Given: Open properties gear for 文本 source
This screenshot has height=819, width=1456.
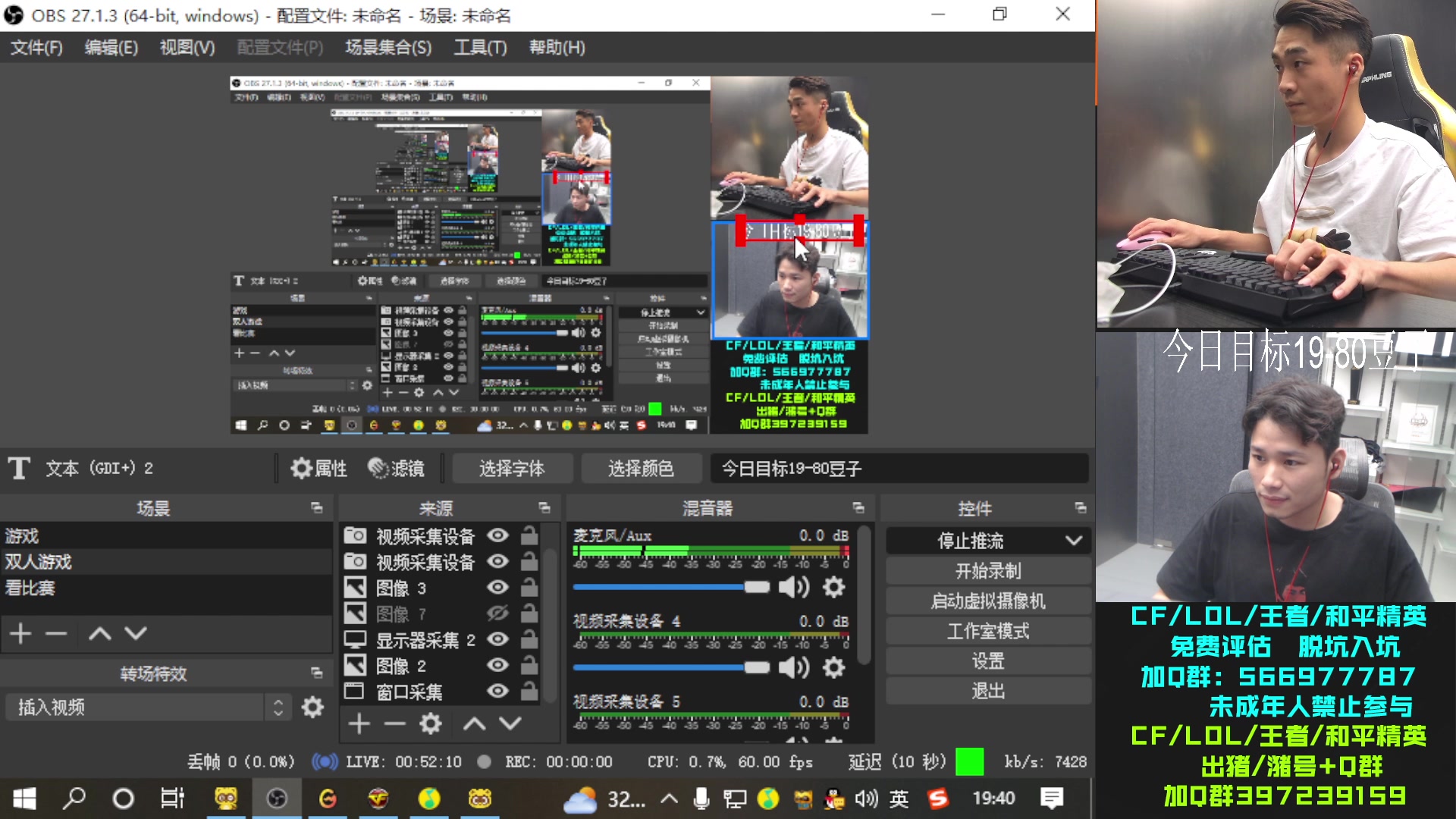Looking at the screenshot, I should point(319,469).
